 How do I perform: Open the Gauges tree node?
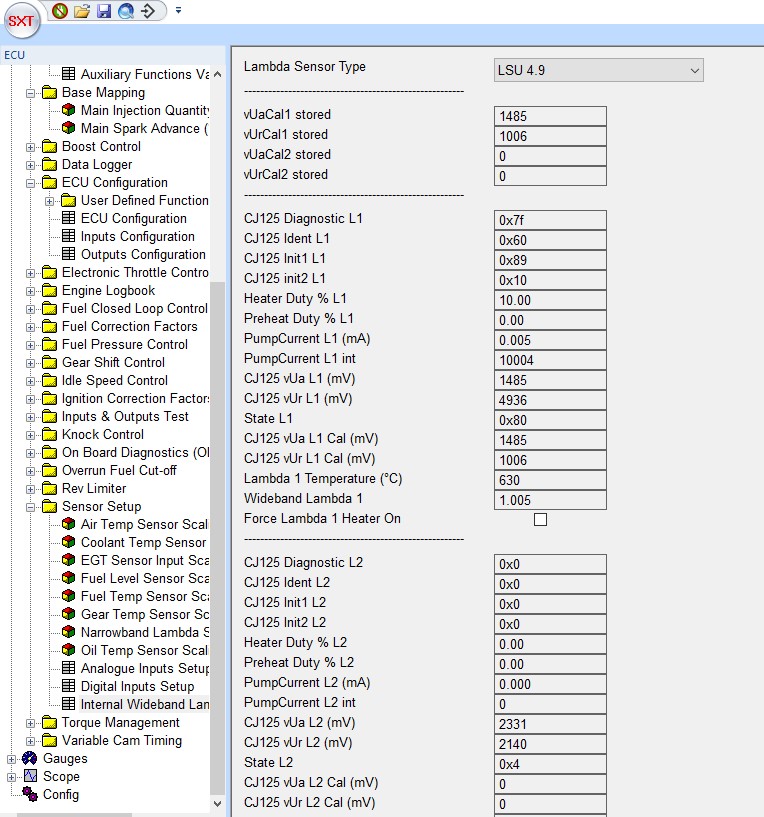tap(64, 759)
